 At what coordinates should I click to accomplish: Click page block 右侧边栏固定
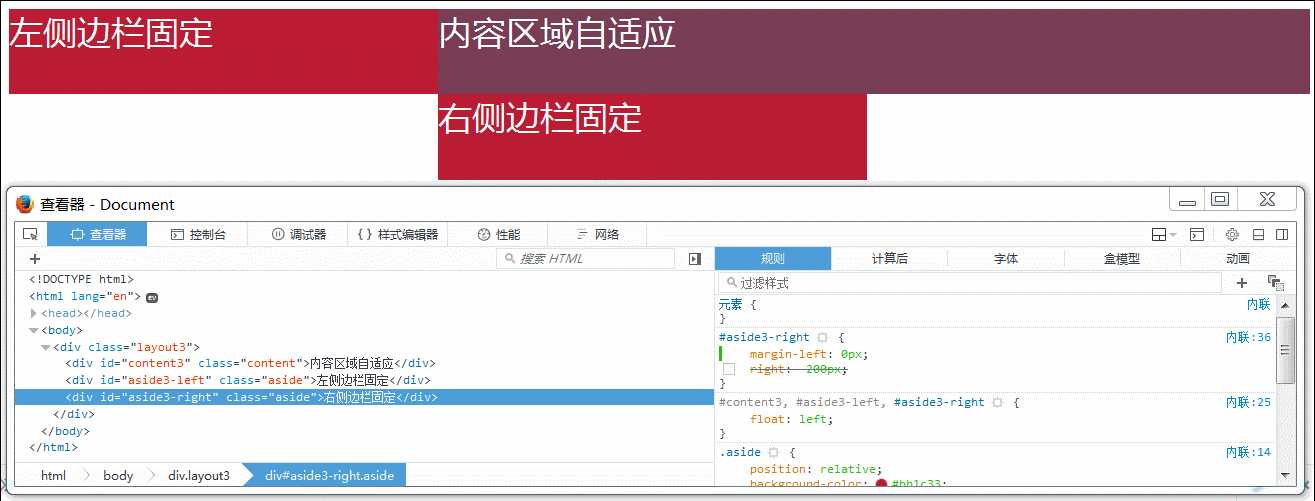[652, 137]
